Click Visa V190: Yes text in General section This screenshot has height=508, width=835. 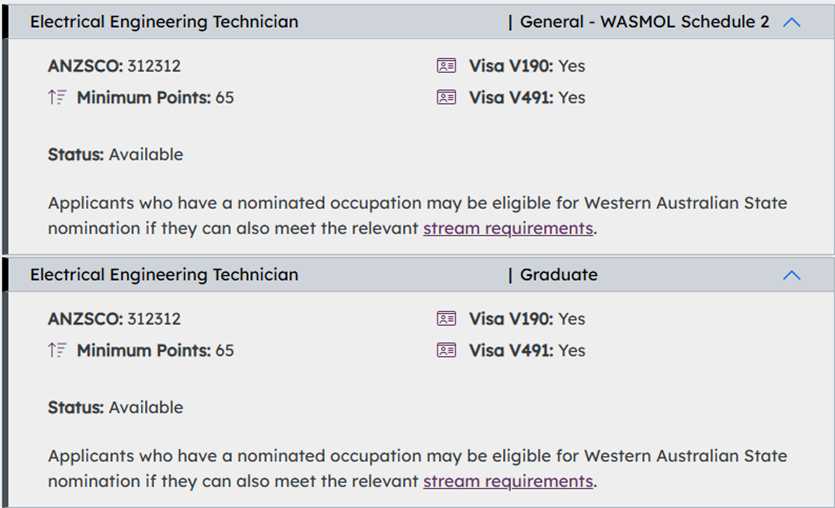pos(527,66)
